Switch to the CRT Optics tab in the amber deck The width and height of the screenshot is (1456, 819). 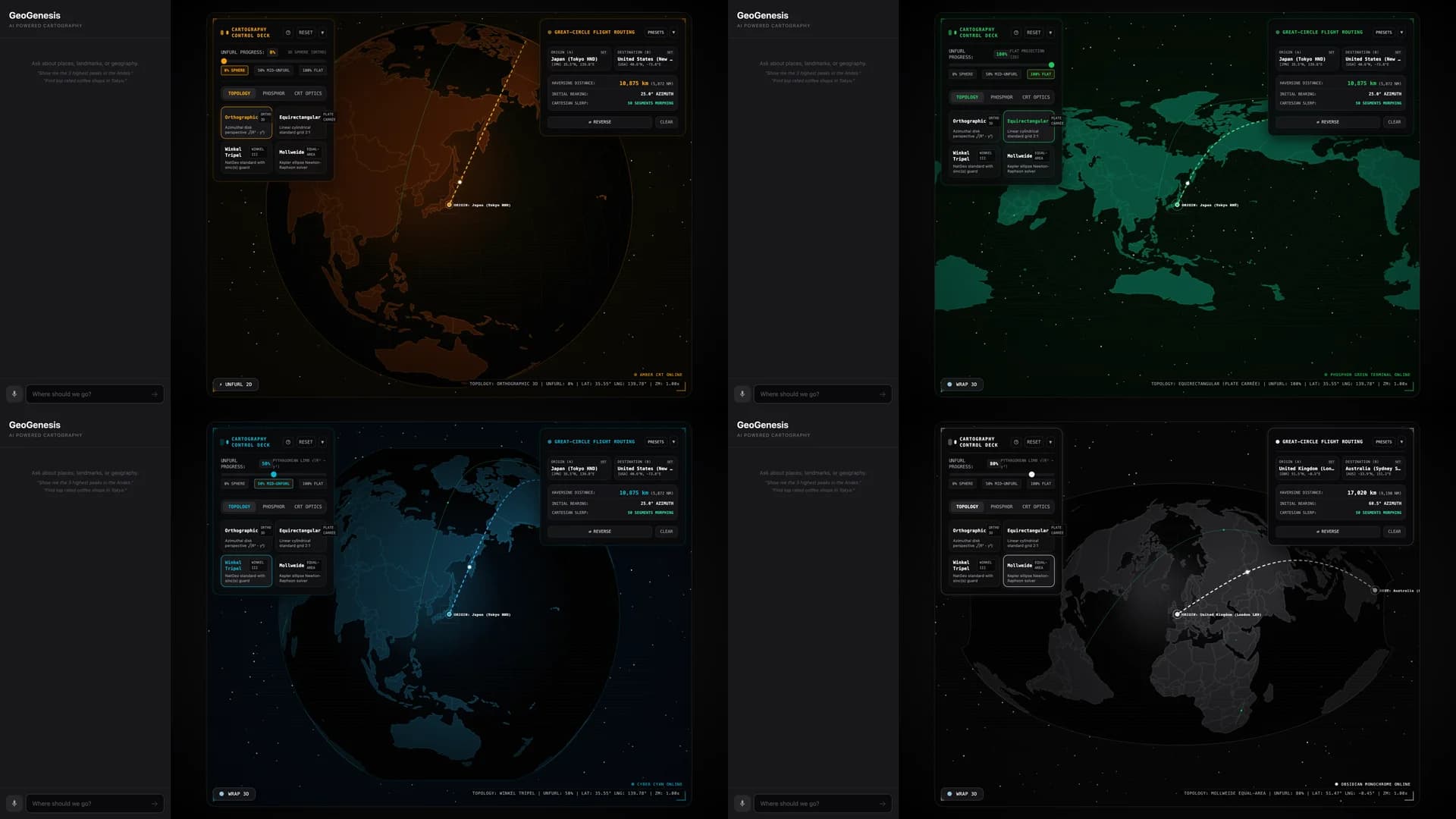coord(308,93)
